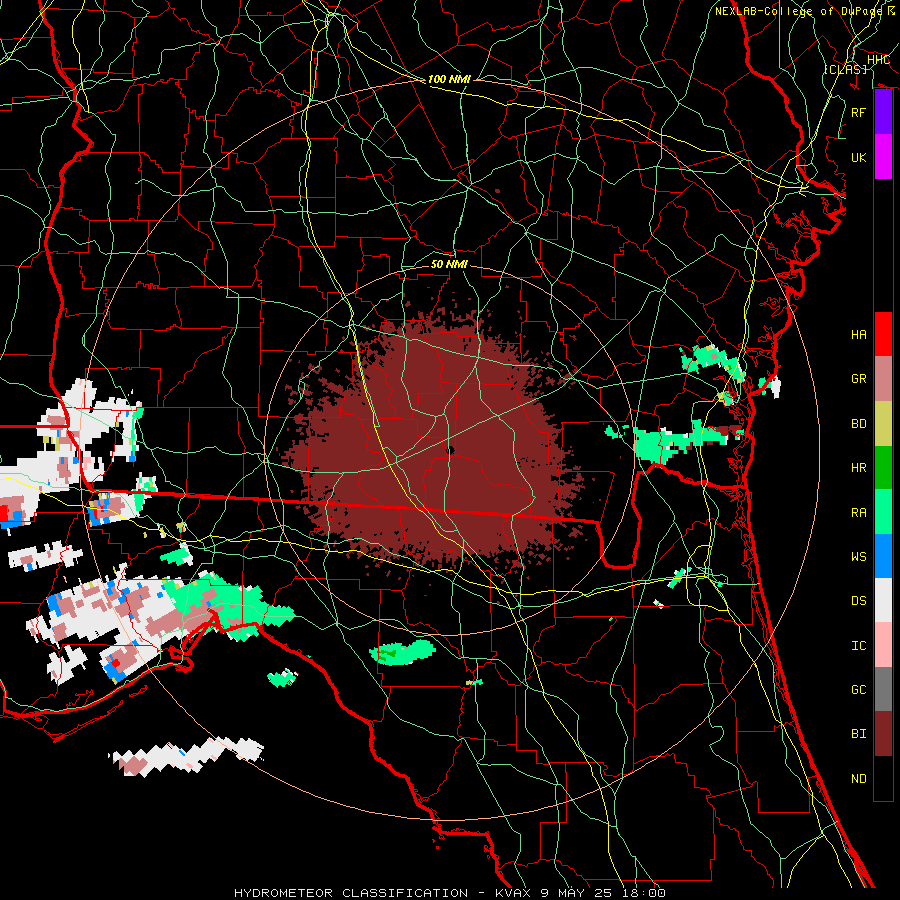The width and height of the screenshot is (900, 900).
Task: Click the DS legend label
Action: click(858, 601)
